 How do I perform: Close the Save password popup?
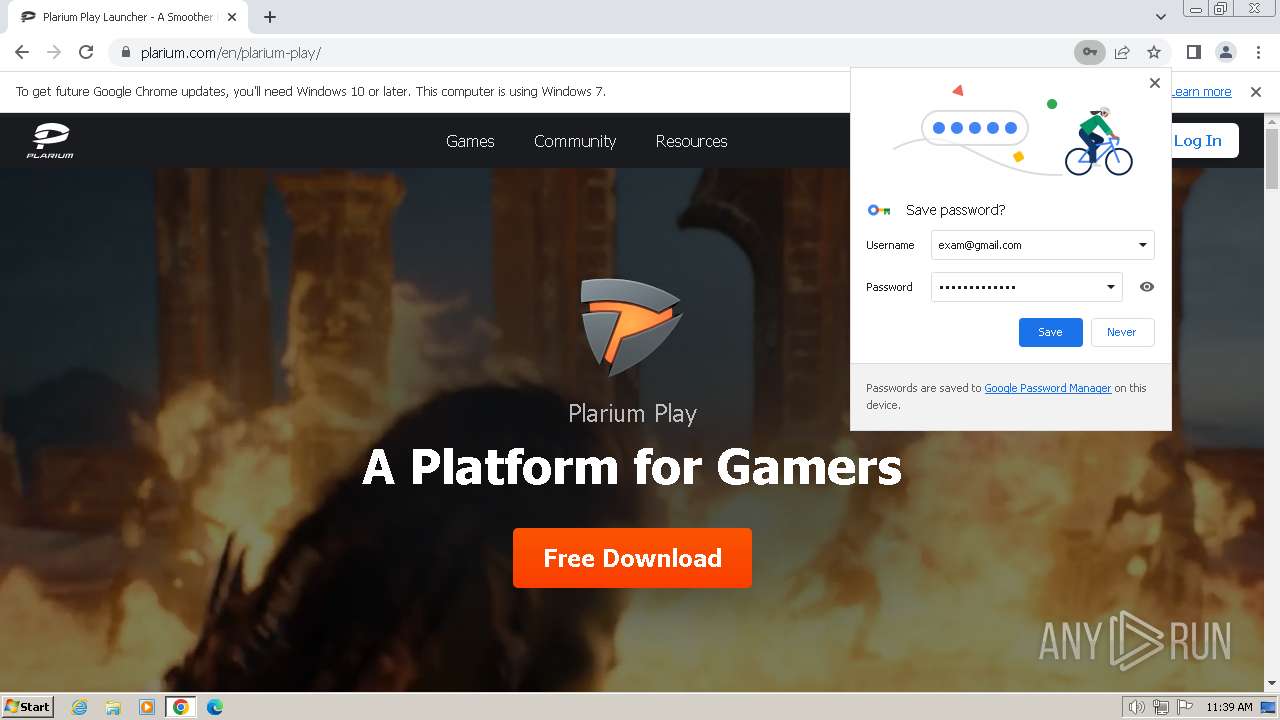1155,83
